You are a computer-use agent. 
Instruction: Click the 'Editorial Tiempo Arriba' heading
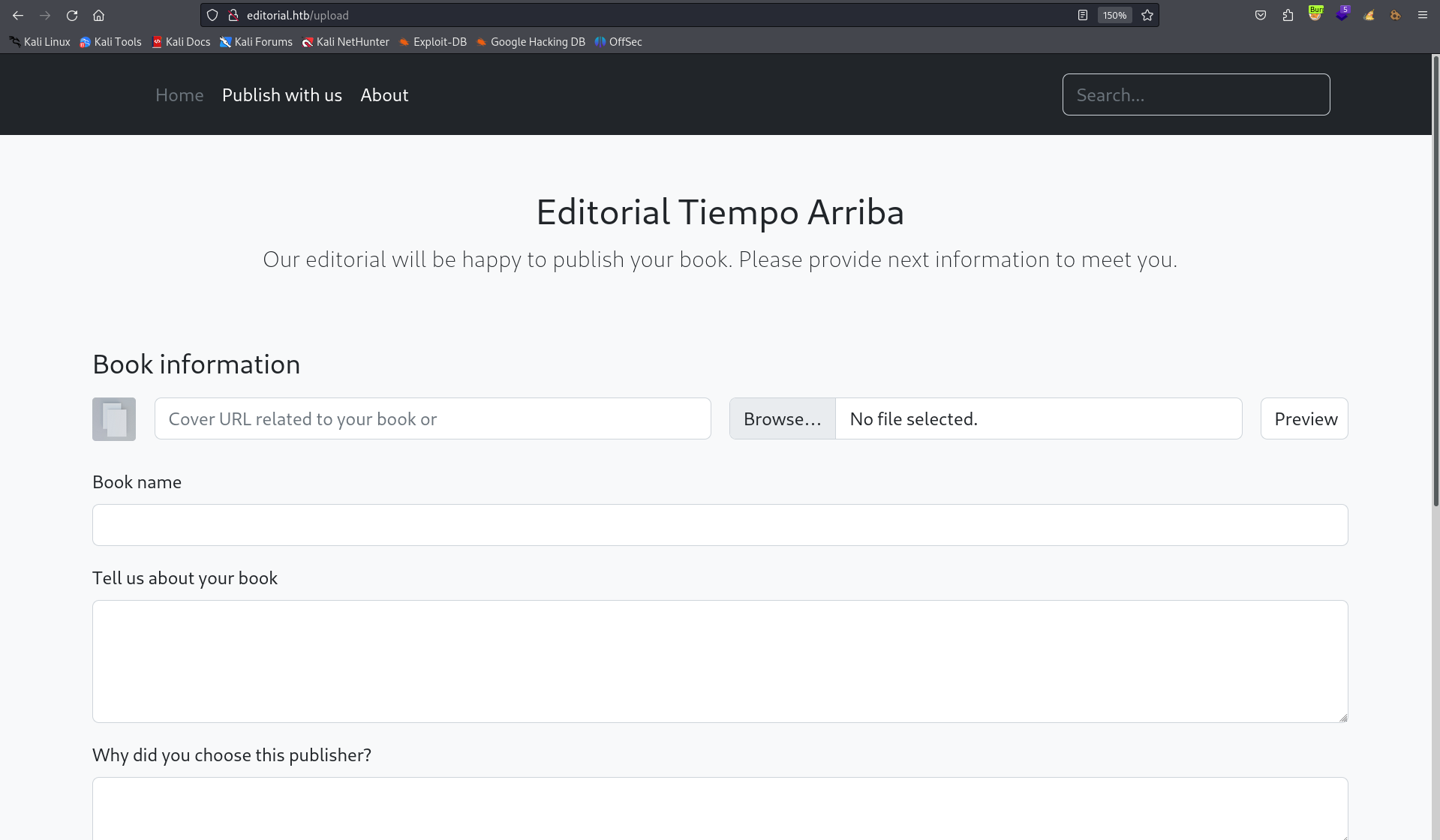[720, 212]
